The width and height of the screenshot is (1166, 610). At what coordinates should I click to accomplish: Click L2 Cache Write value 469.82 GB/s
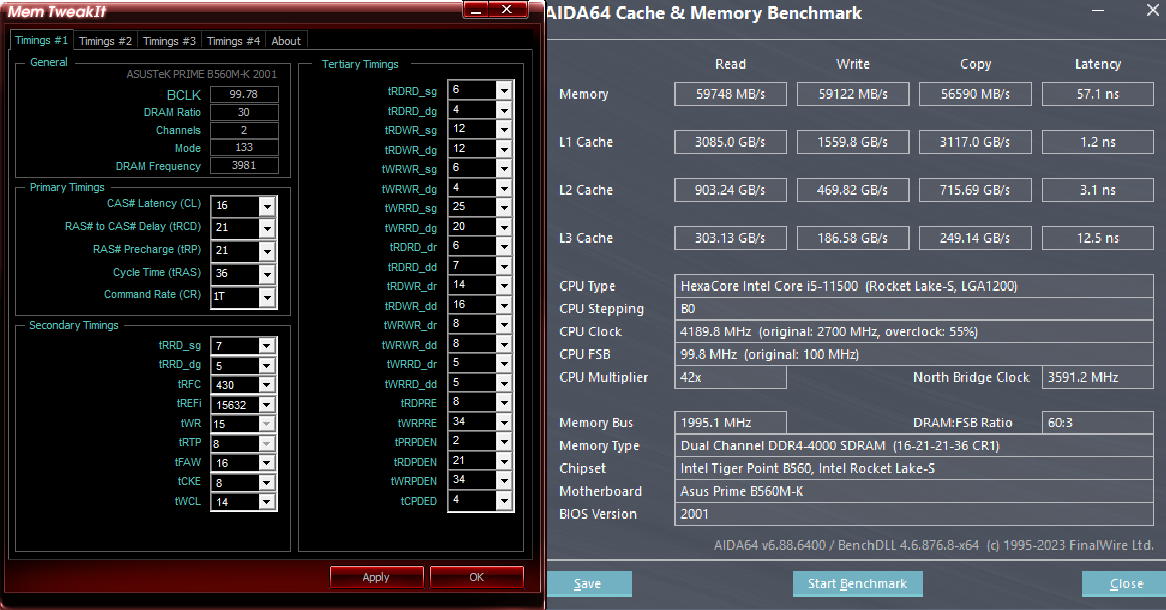pyautogui.click(x=853, y=190)
